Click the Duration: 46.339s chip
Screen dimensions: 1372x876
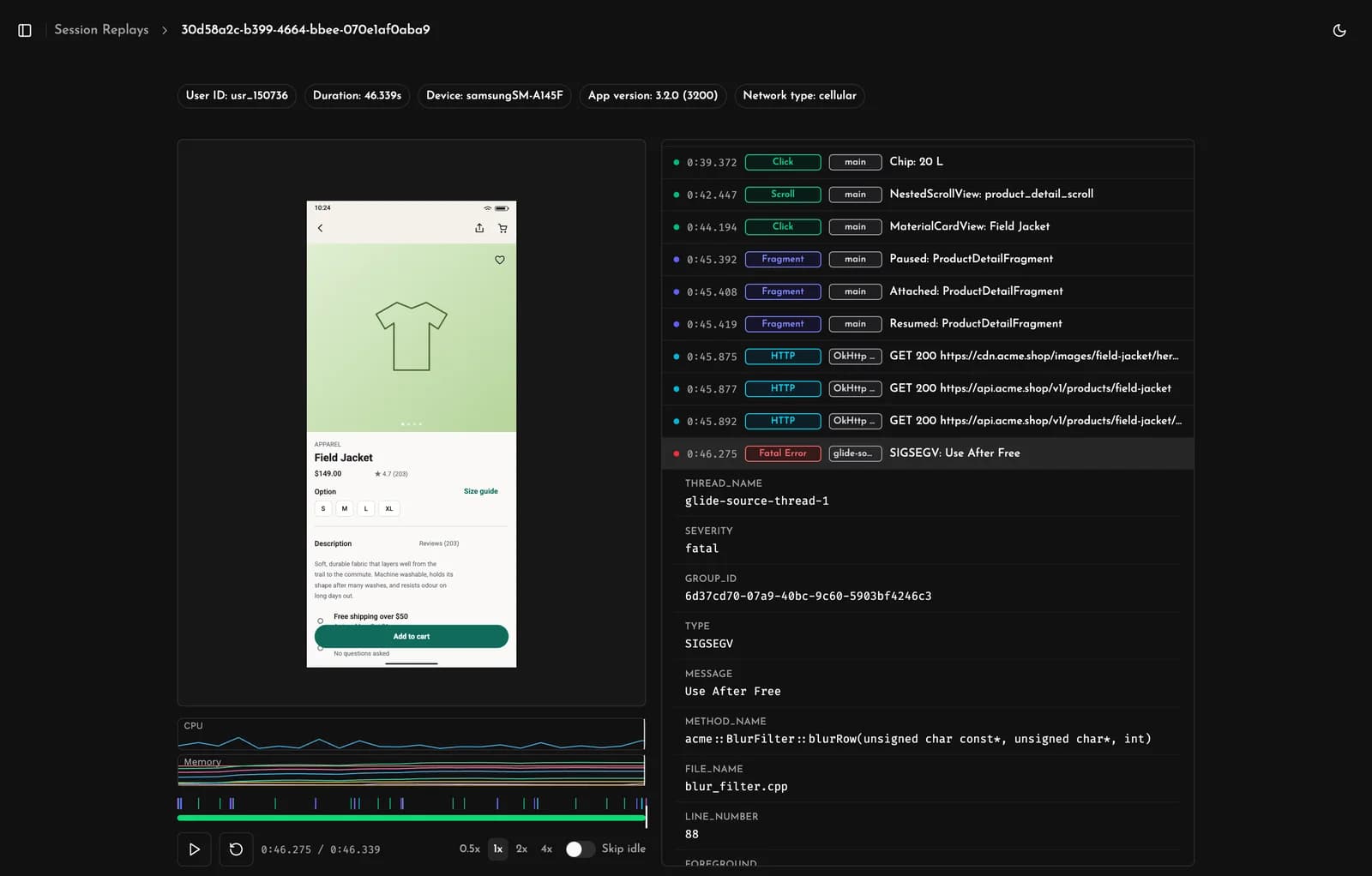pyautogui.click(x=357, y=95)
